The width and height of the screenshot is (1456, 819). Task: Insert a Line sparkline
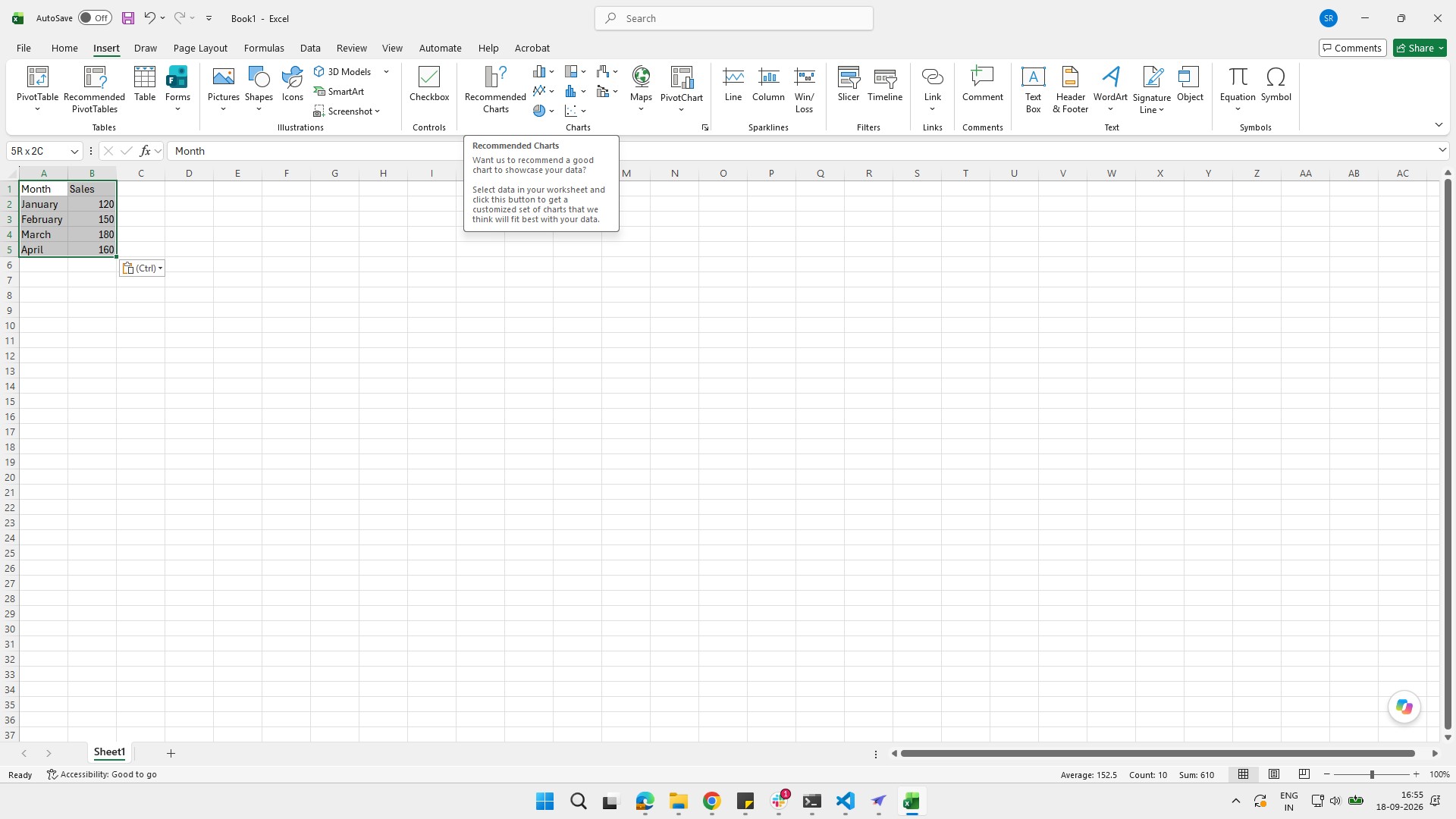(733, 83)
